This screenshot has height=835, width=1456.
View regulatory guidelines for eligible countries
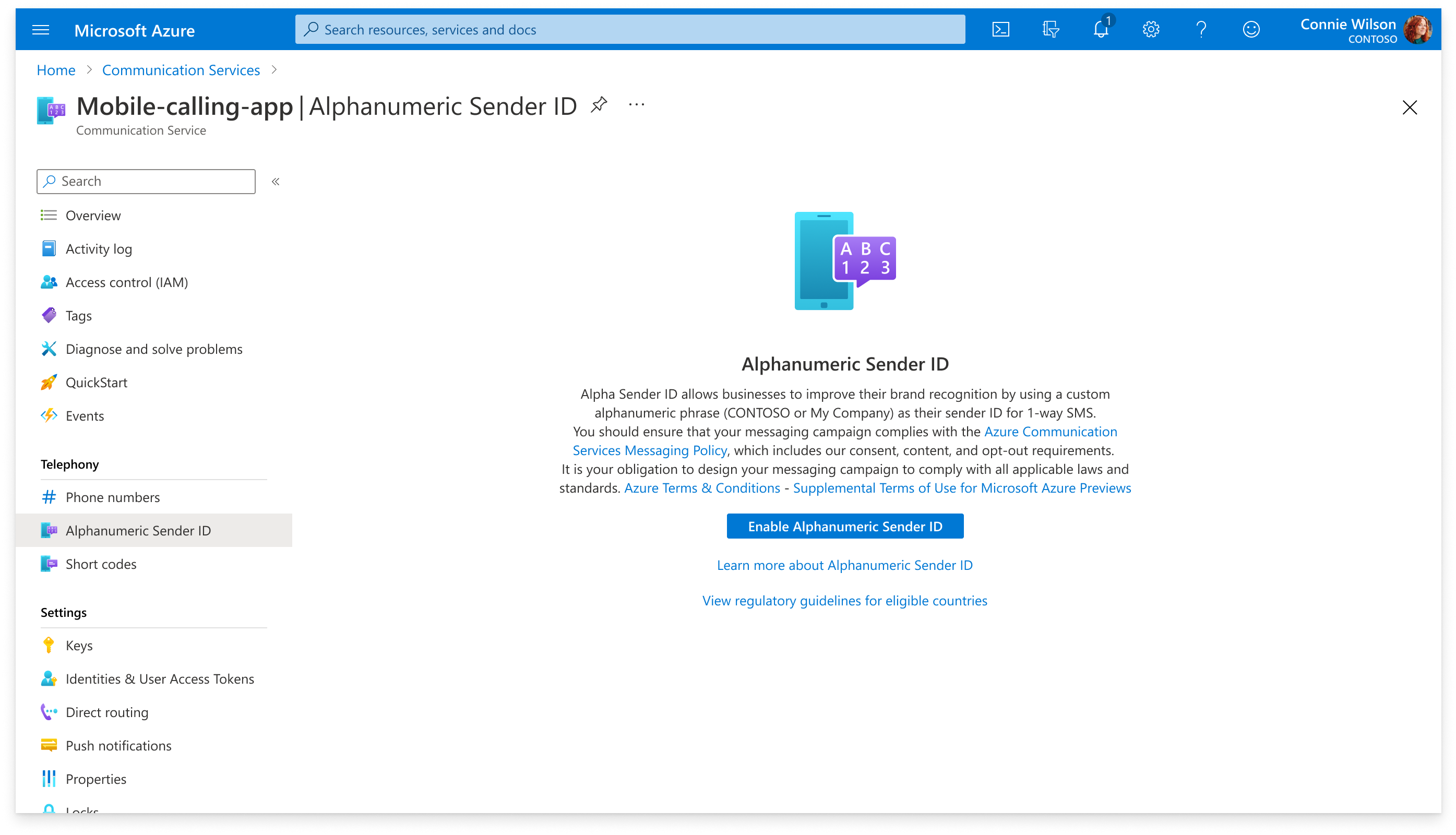[x=845, y=600]
